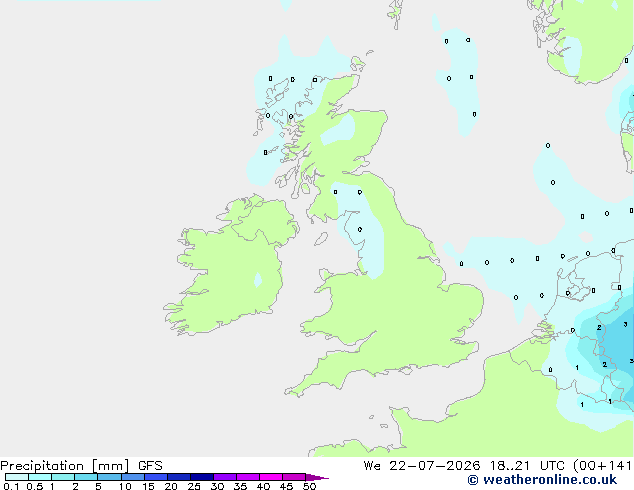Pick the 10–15 mm legend color swatch
Viewport: 634px width, 490px height.
click(x=133, y=477)
